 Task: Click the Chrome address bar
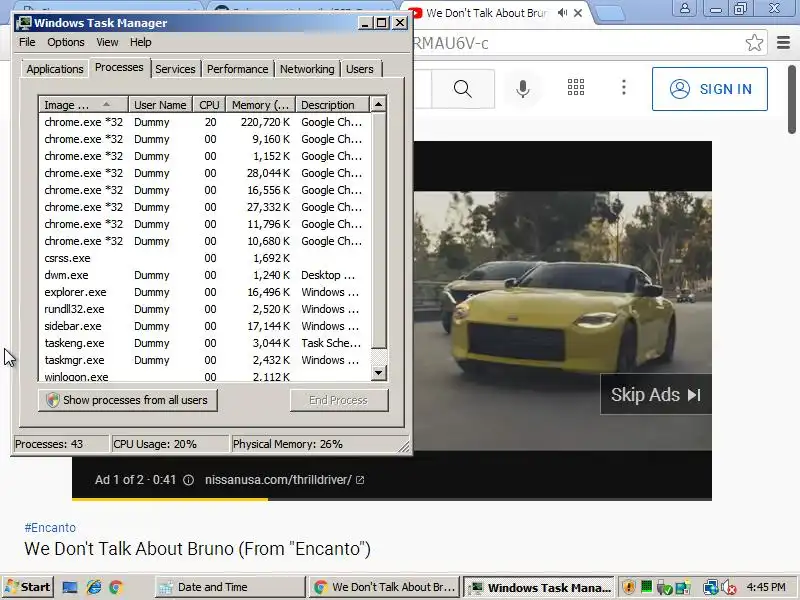577,43
